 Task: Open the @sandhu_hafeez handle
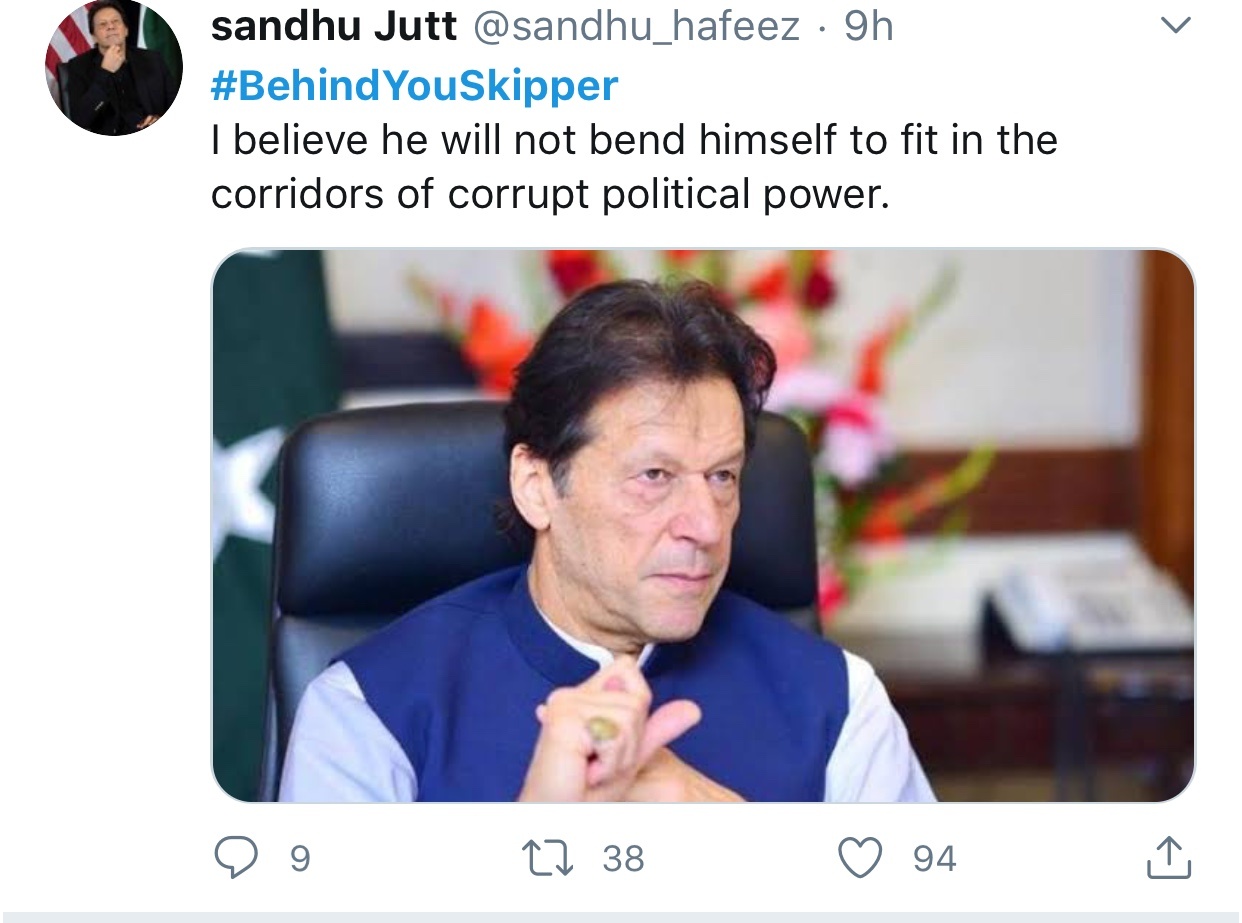point(636,28)
